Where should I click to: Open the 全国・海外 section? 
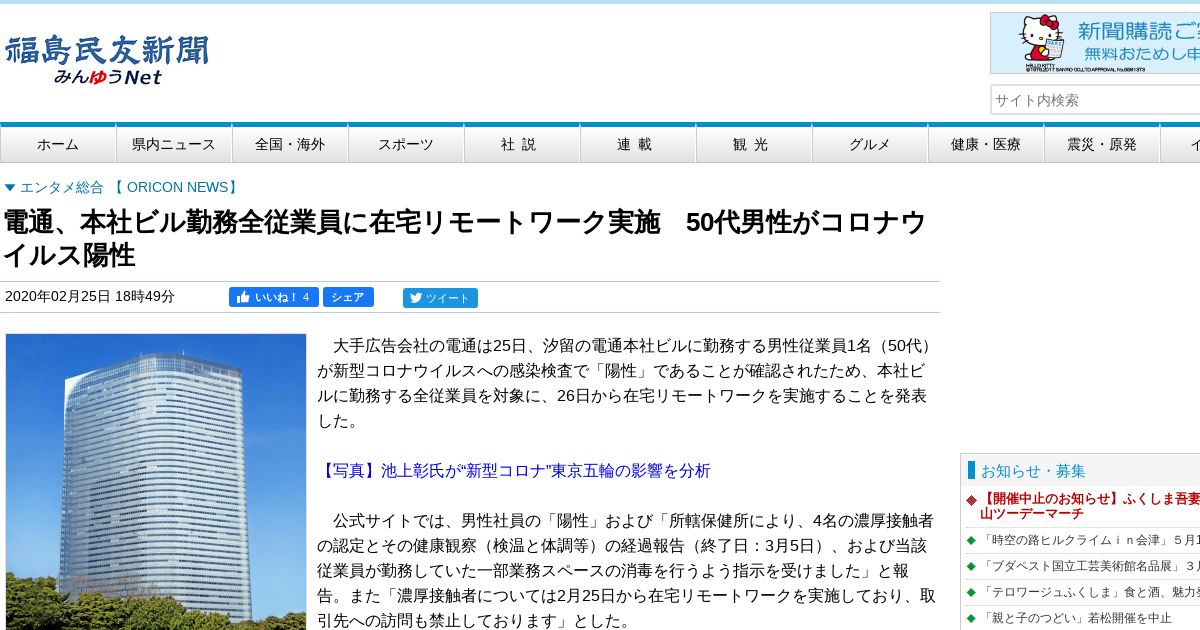[290, 144]
